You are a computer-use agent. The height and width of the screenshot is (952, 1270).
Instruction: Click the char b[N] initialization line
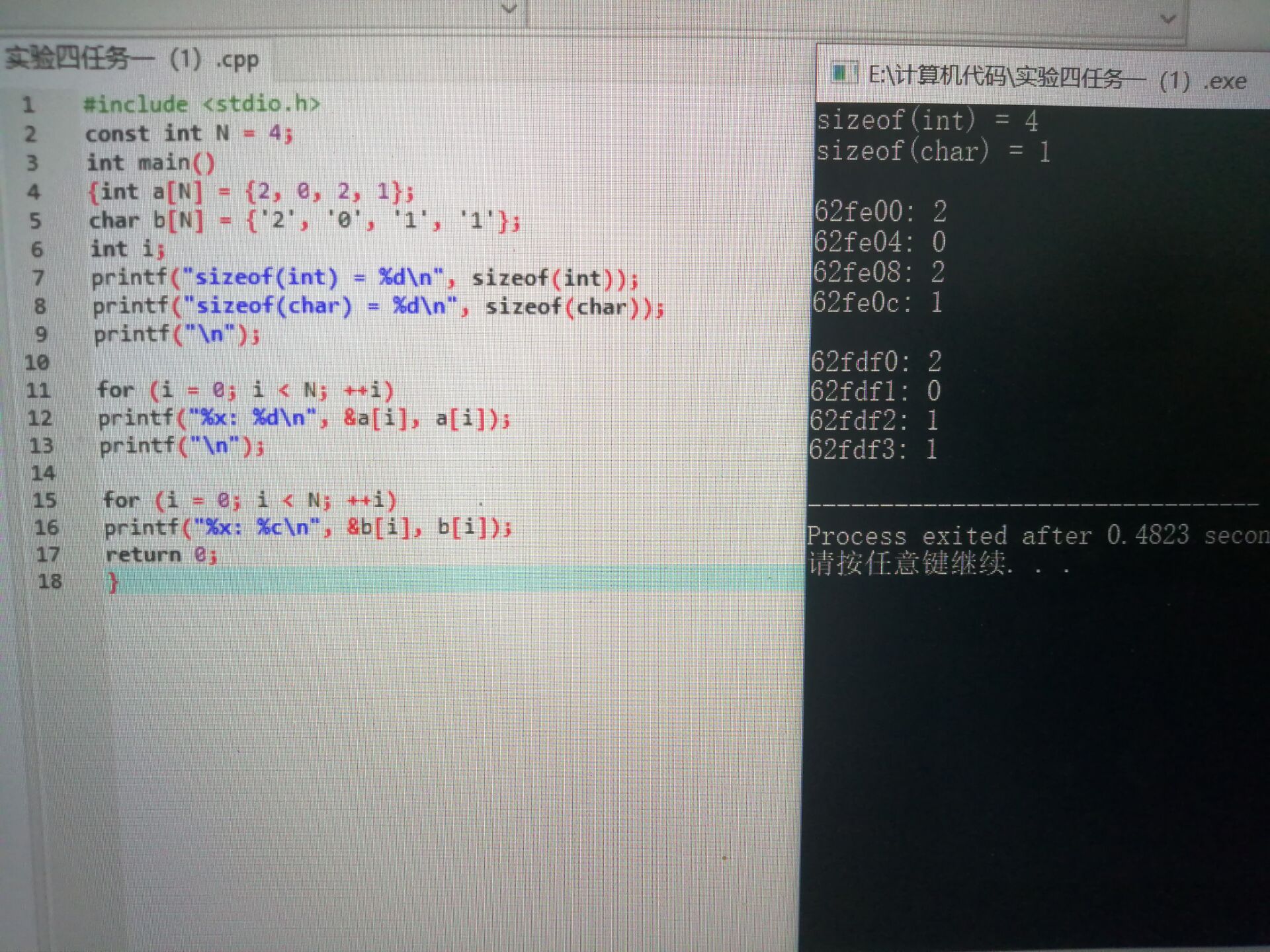coord(304,220)
